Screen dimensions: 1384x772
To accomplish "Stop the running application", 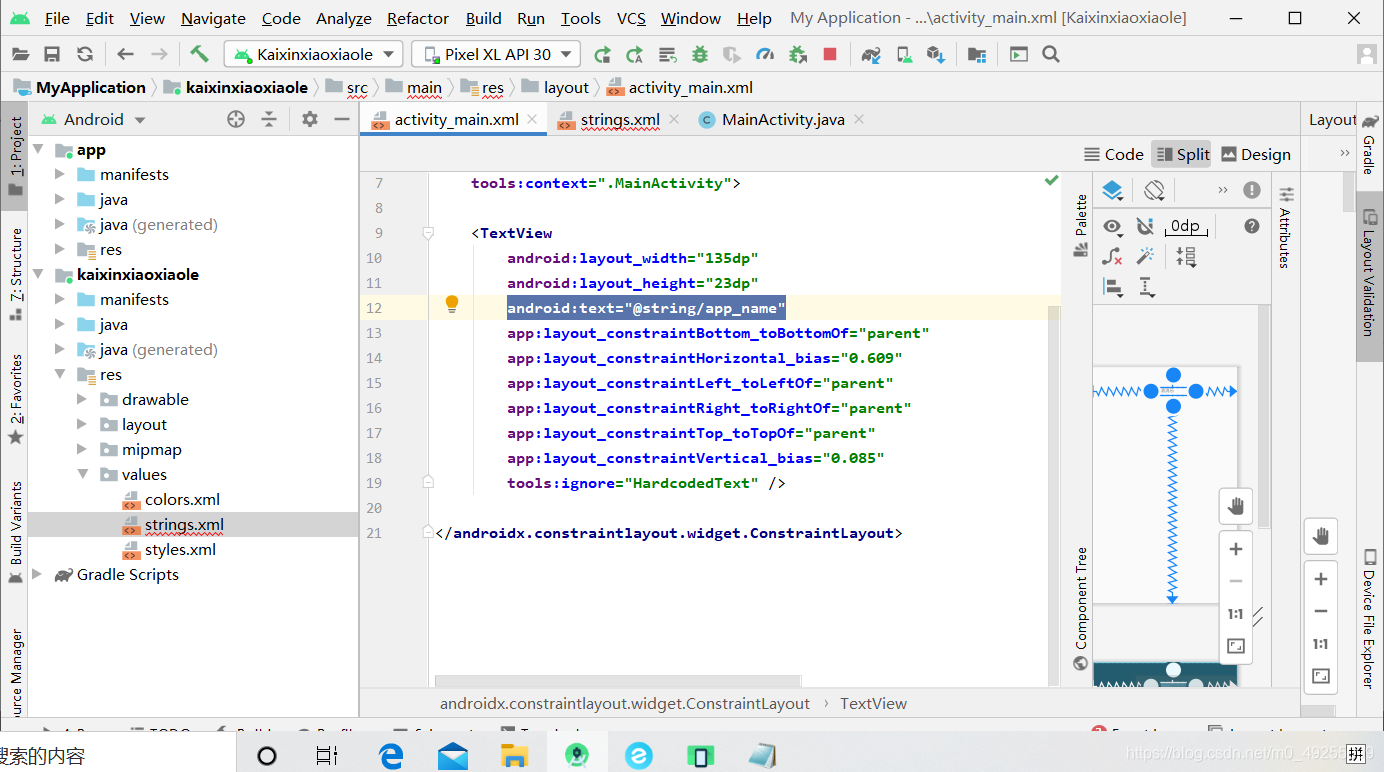I will (830, 54).
